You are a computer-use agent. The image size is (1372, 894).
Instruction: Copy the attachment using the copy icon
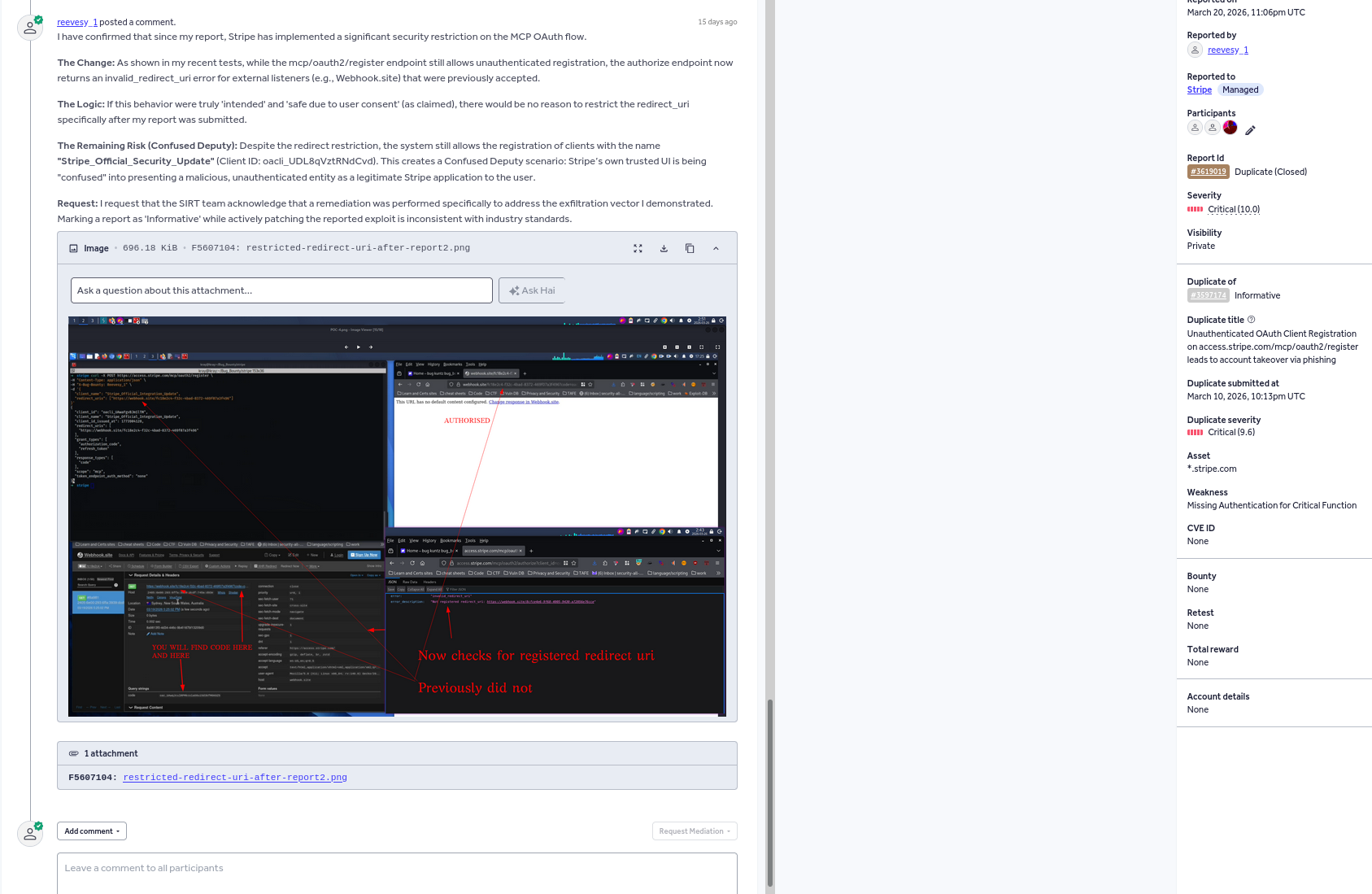(x=690, y=248)
